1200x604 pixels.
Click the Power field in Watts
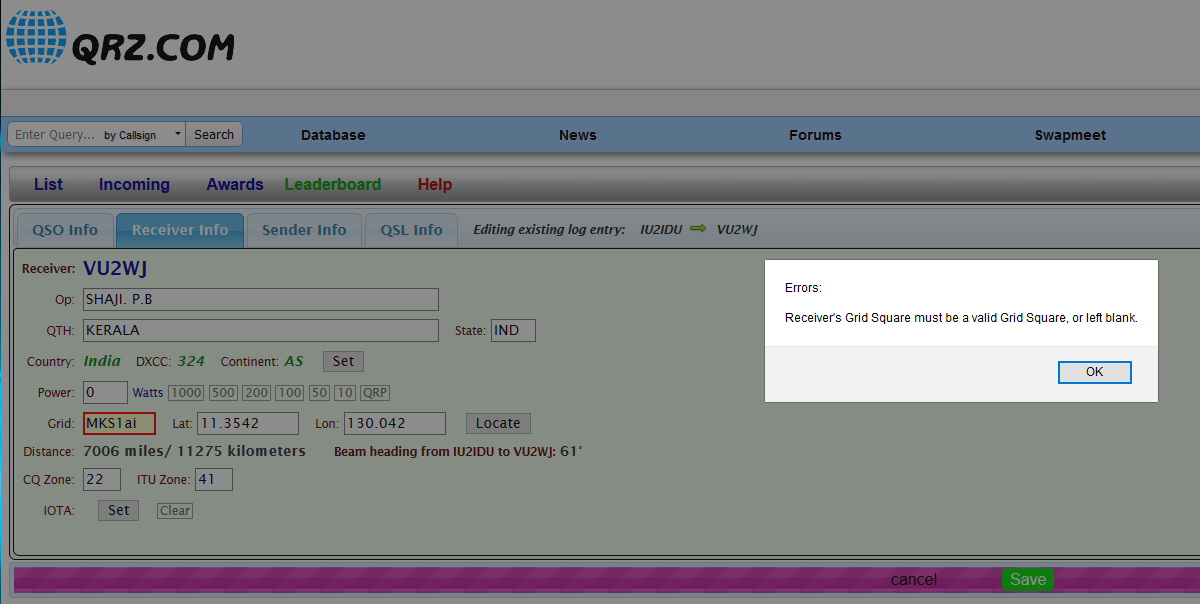pyautogui.click(x=105, y=392)
